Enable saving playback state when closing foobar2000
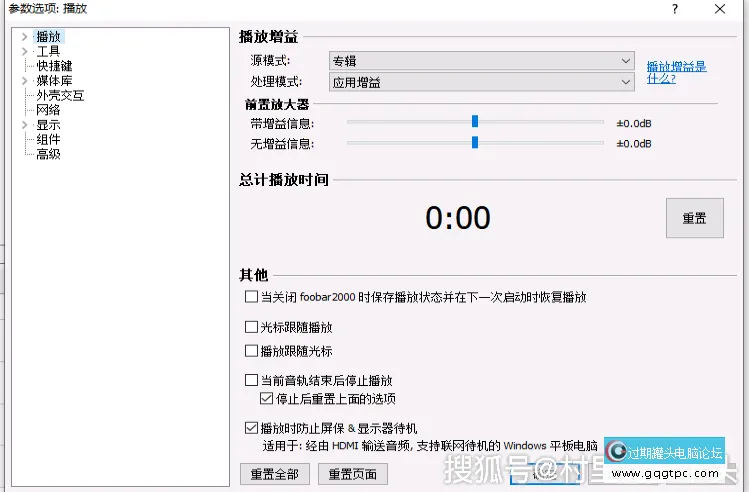Image resolution: width=749 pixels, height=492 pixels. tap(251, 298)
